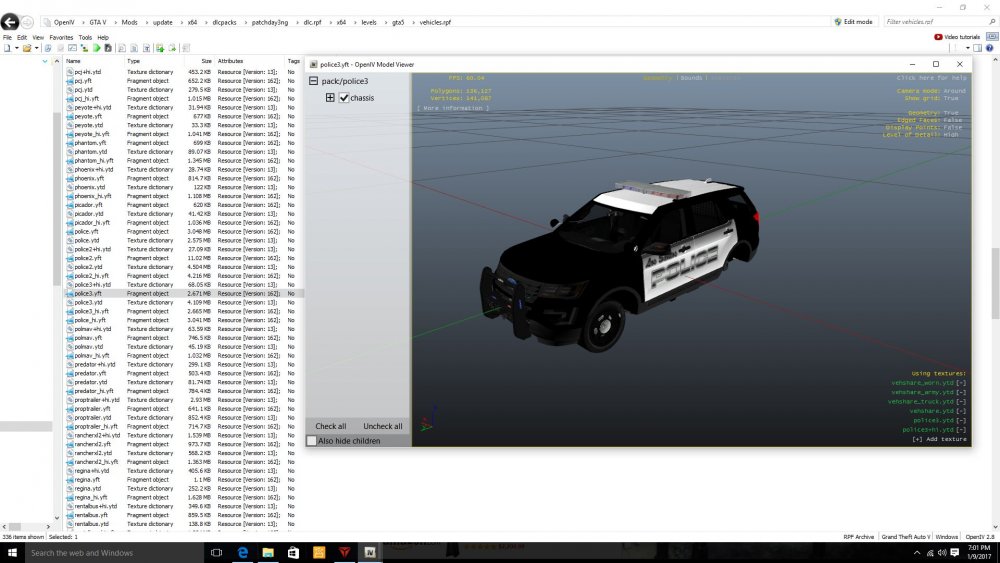Click the green play toolbar icon
This screenshot has height=563, width=1000.
[96, 47]
